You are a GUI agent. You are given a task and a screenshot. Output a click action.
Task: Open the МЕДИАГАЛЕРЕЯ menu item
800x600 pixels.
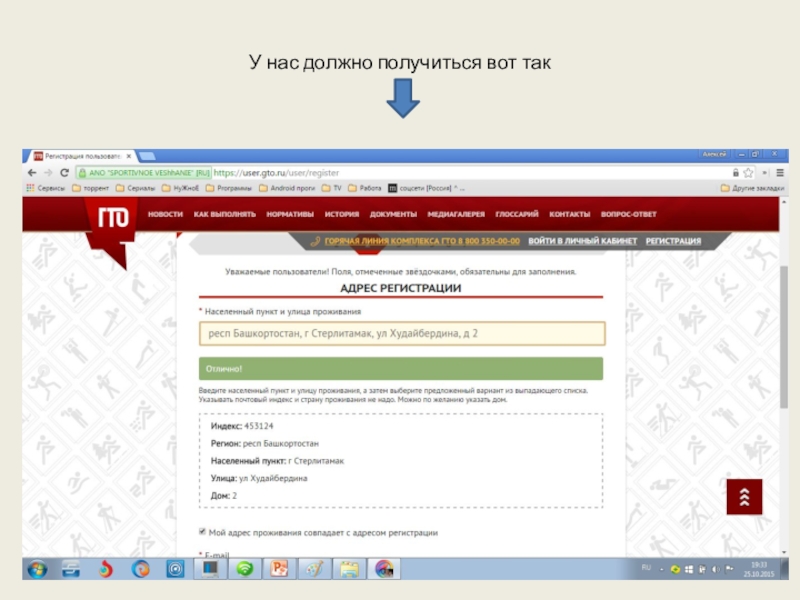[x=456, y=214]
